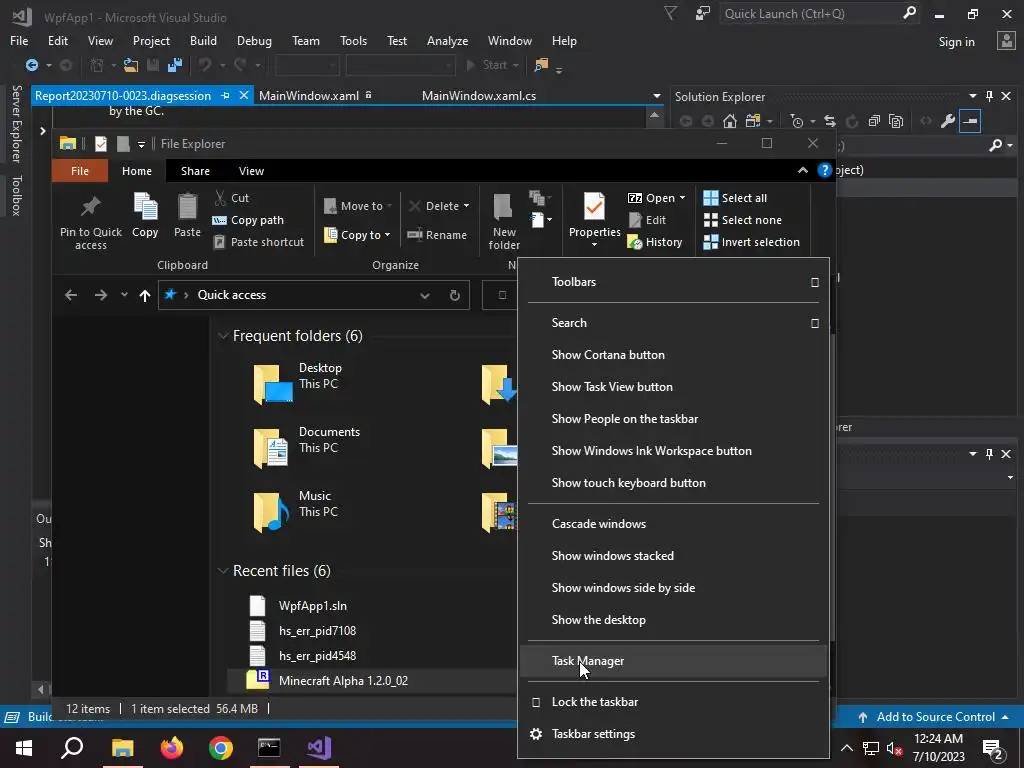Click the back arrow in File Explorer
The image size is (1024, 768).
pyautogui.click(x=71, y=295)
